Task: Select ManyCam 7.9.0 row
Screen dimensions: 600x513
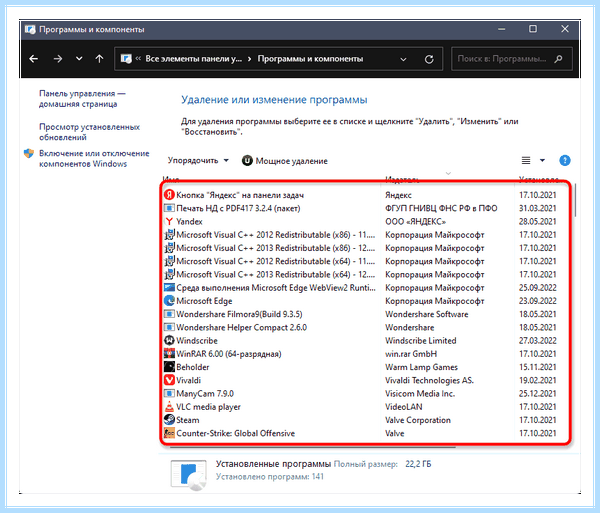Action: click(x=360, y=394)
